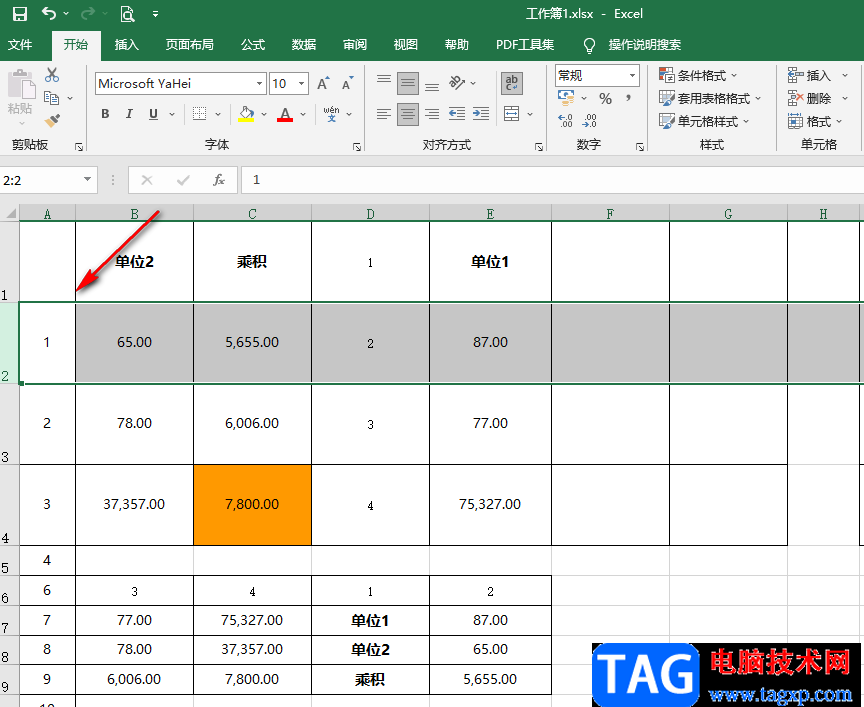Open the 插入 ribbon tab
This screenshot has height=707, width=864.
pos(127,45)
